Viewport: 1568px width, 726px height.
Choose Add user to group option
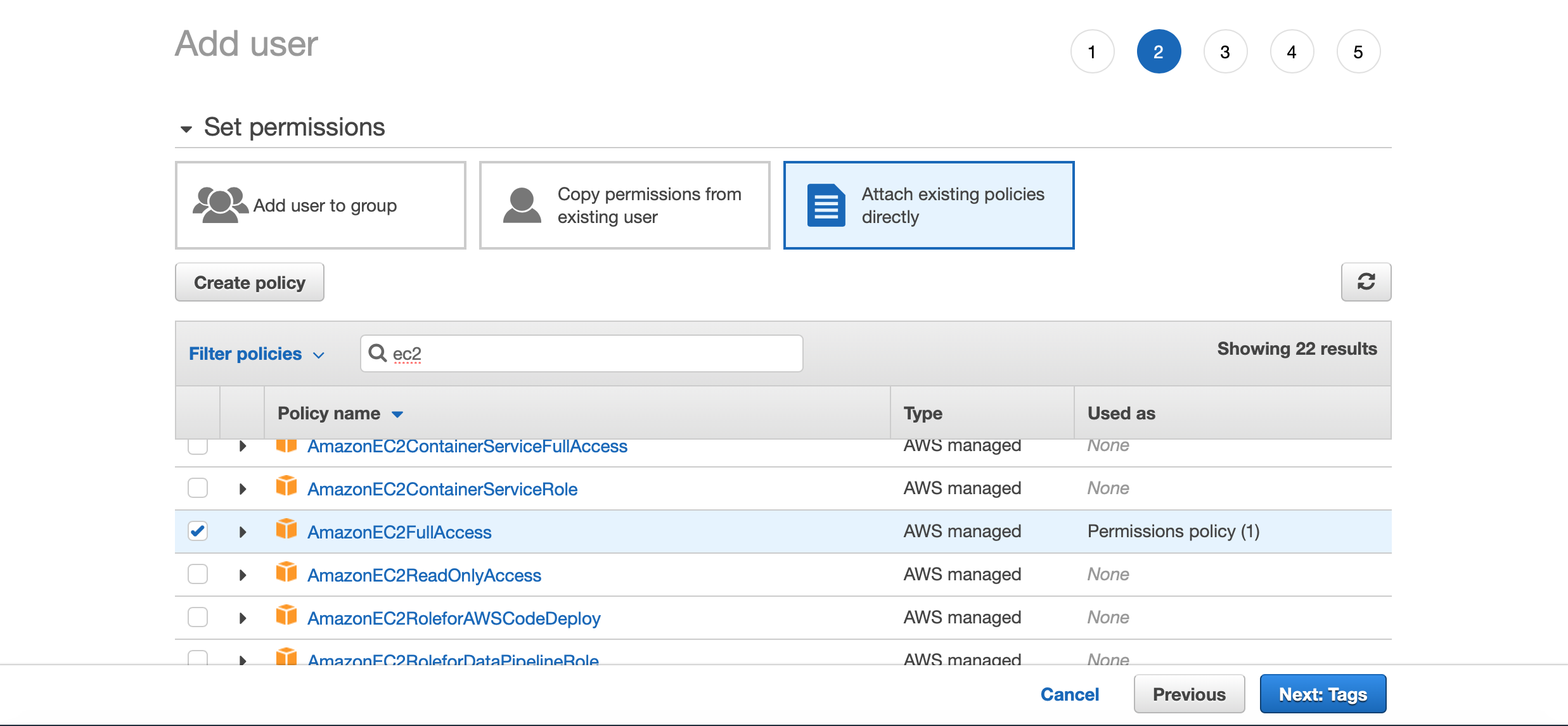[x=321, y=205]
